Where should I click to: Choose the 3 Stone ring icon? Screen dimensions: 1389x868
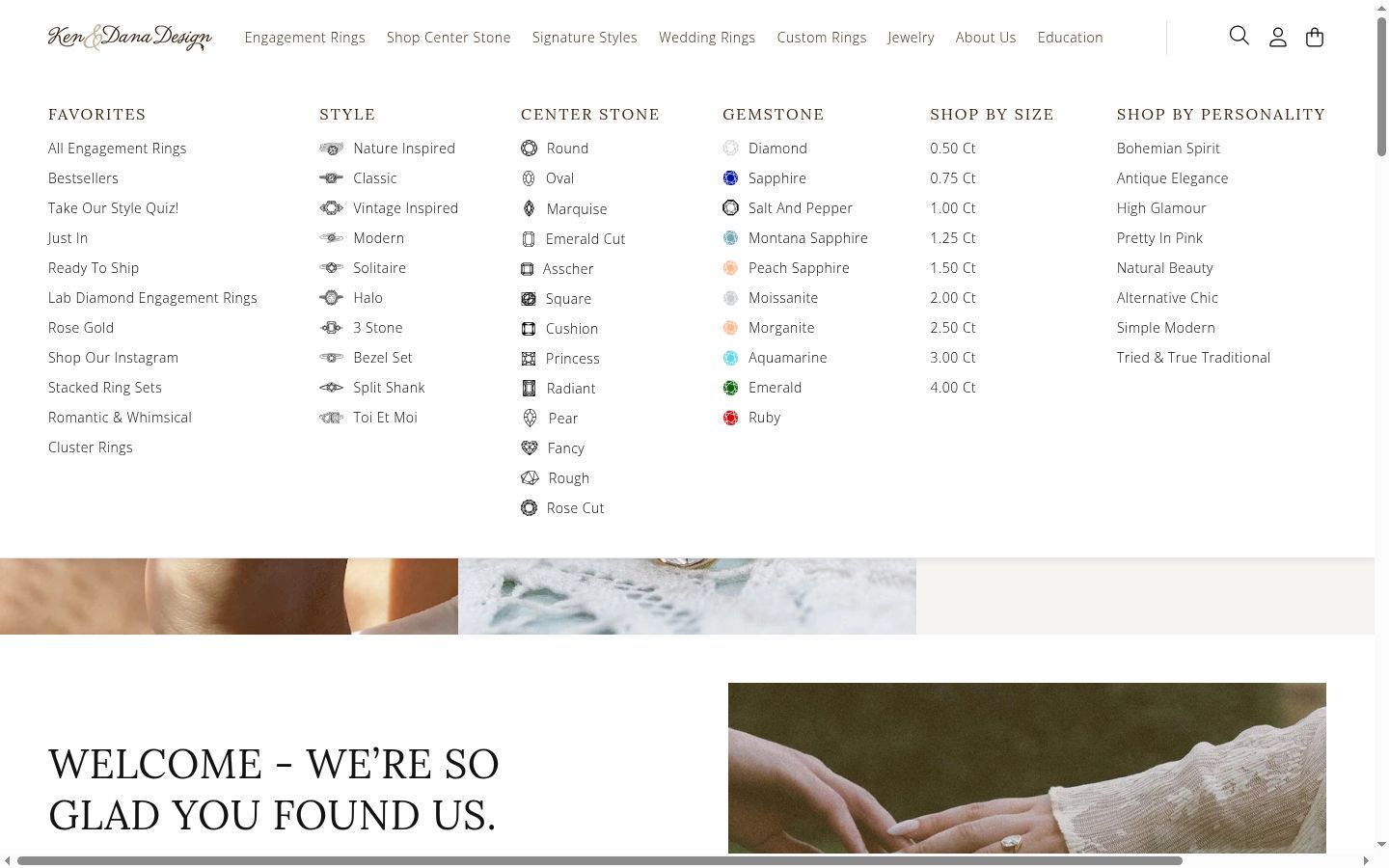pyautogui.click(x=331, y=328)
